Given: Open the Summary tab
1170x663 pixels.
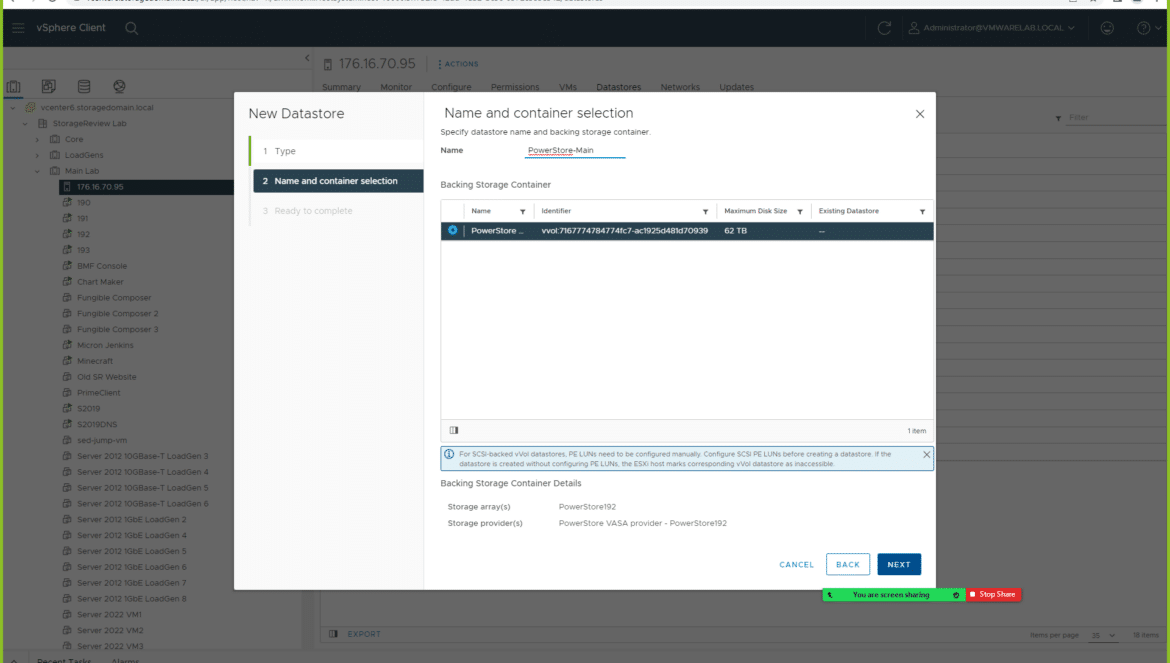Looking at the screenshot, I should 342,87.
